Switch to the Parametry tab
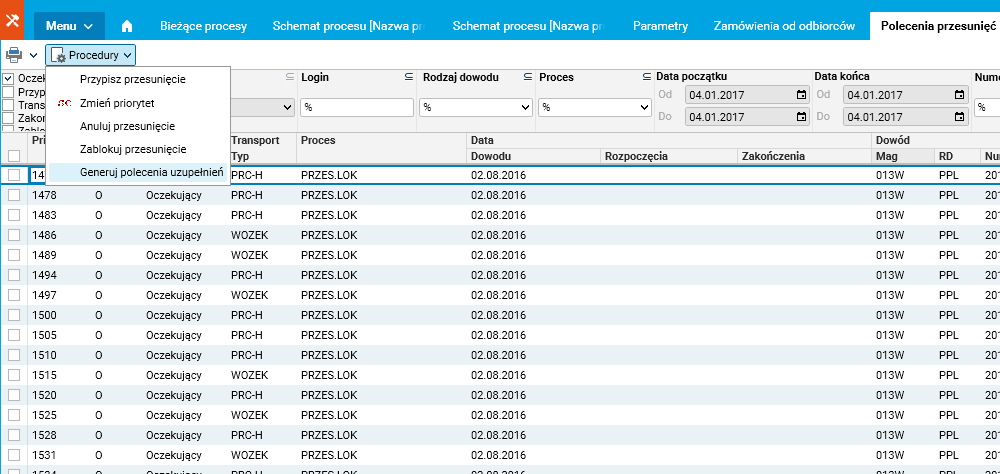1000x474 pixels. 660,25
